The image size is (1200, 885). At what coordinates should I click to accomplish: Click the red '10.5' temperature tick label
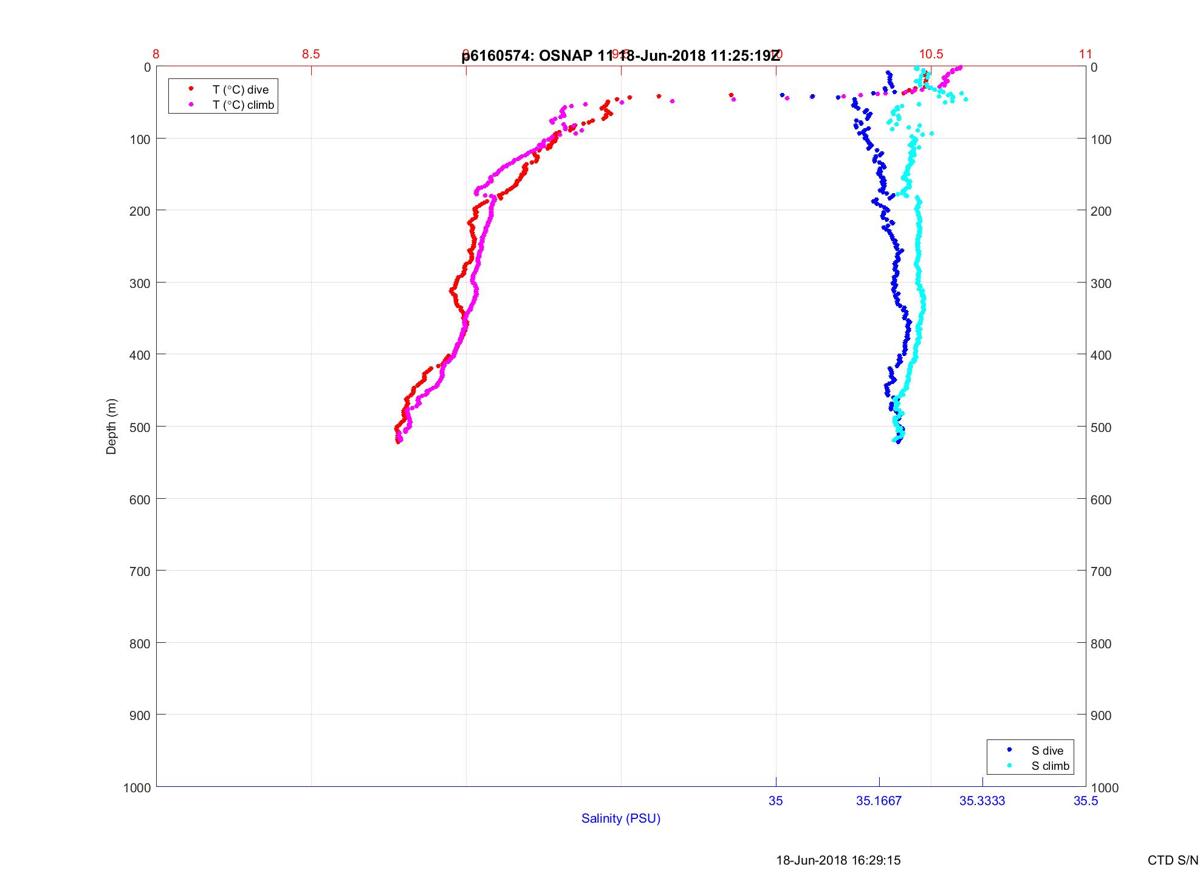[931, 54]
